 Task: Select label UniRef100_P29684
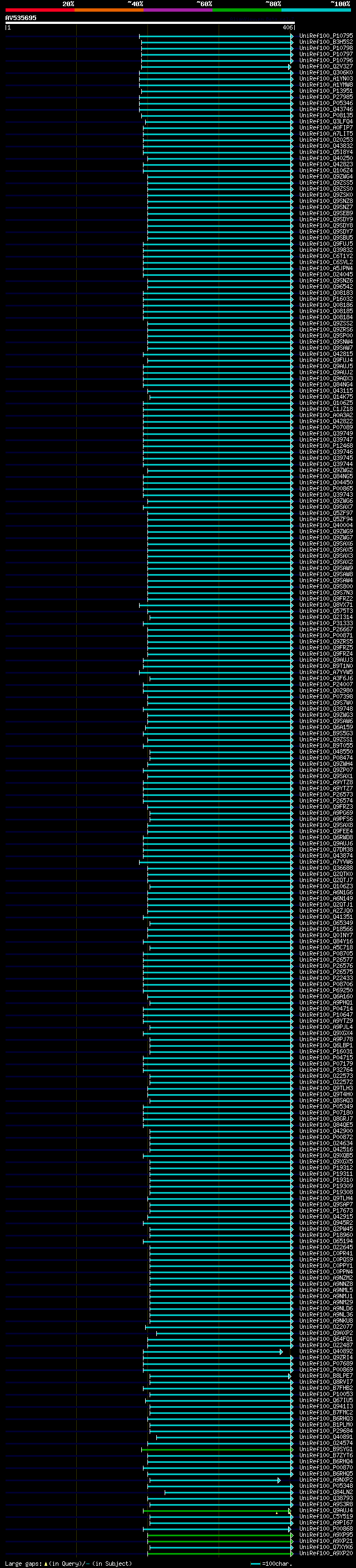coord(325,1431)
